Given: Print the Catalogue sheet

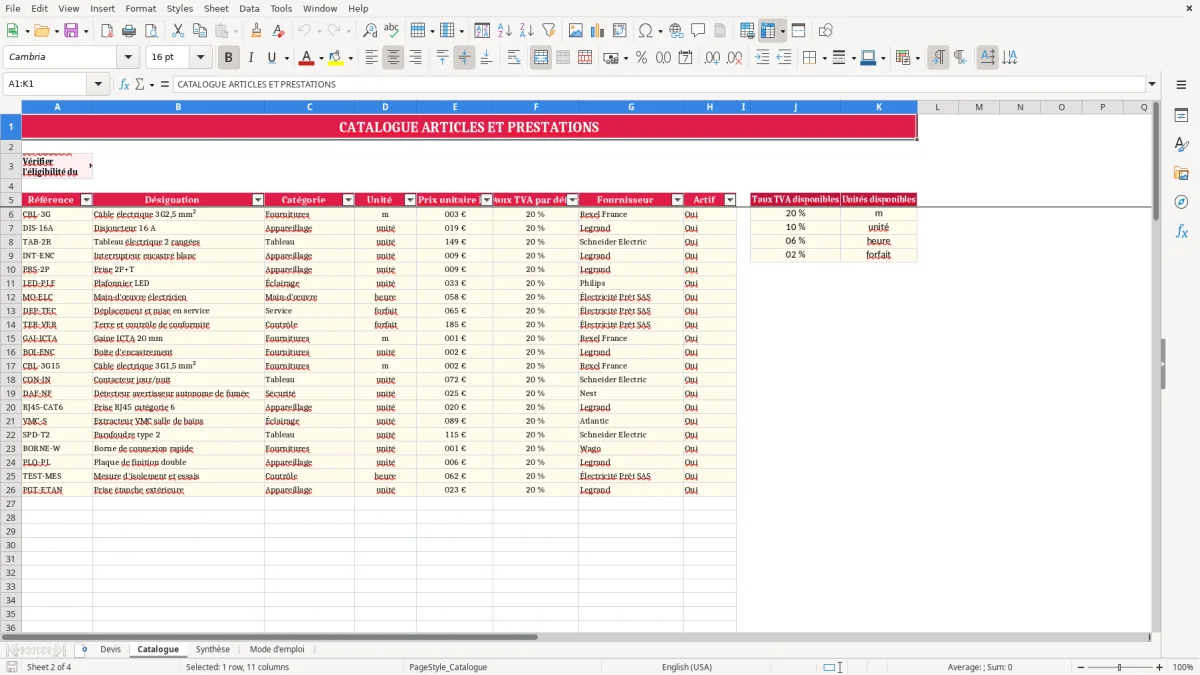Looking at the screenshot, I should coord(128,31).
